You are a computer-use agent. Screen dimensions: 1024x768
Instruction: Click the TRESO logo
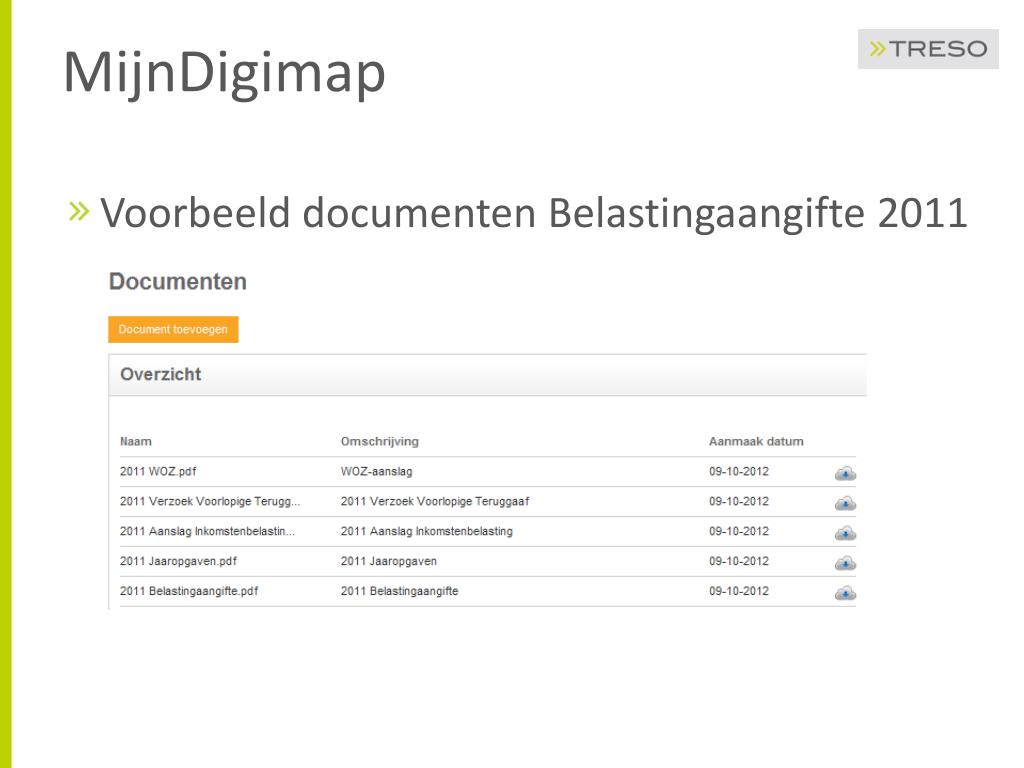coord(928,49)
